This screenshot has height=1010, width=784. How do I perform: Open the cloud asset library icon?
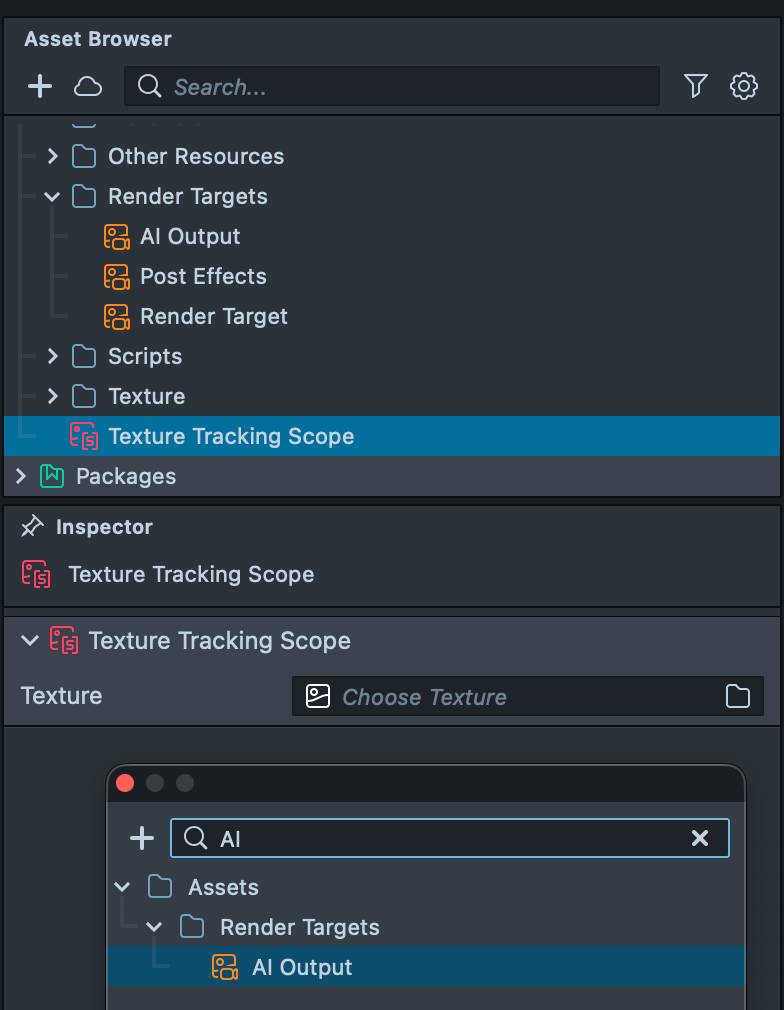[x=88, y=87]
